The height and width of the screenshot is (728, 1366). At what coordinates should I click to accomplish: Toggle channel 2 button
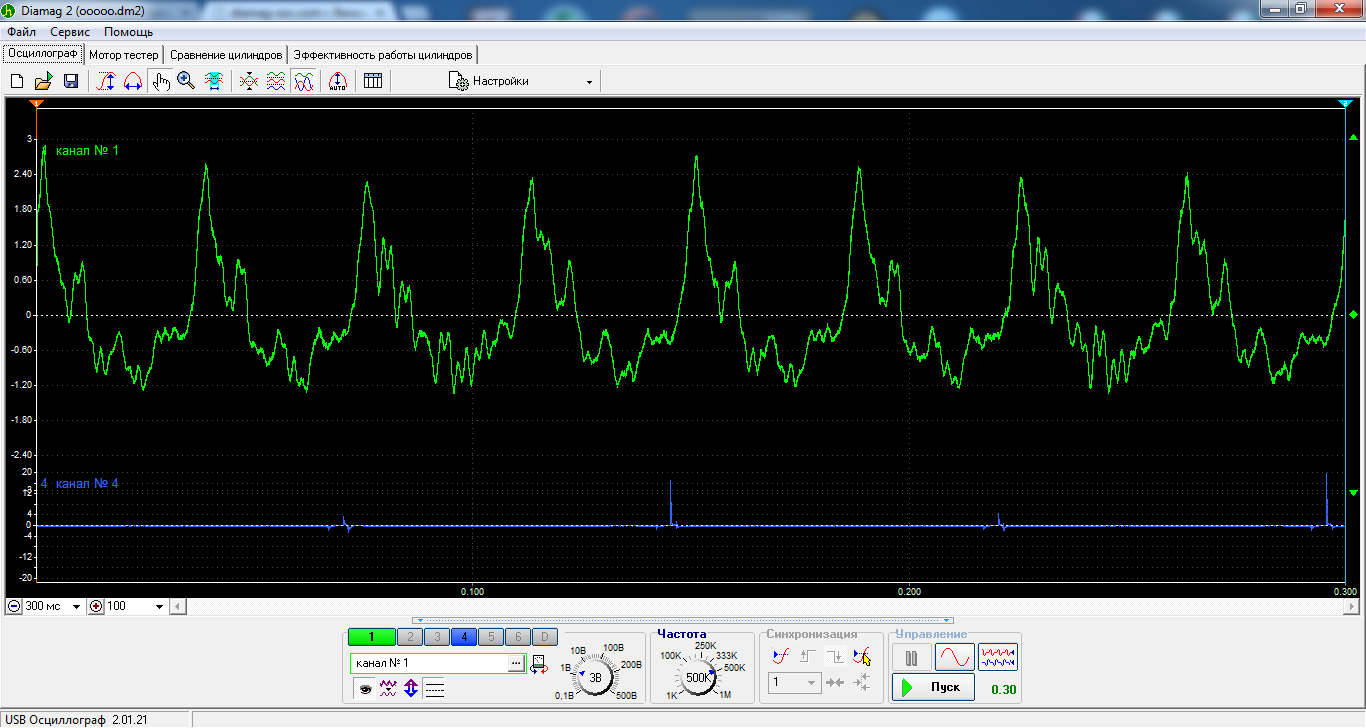click(410, 637)
